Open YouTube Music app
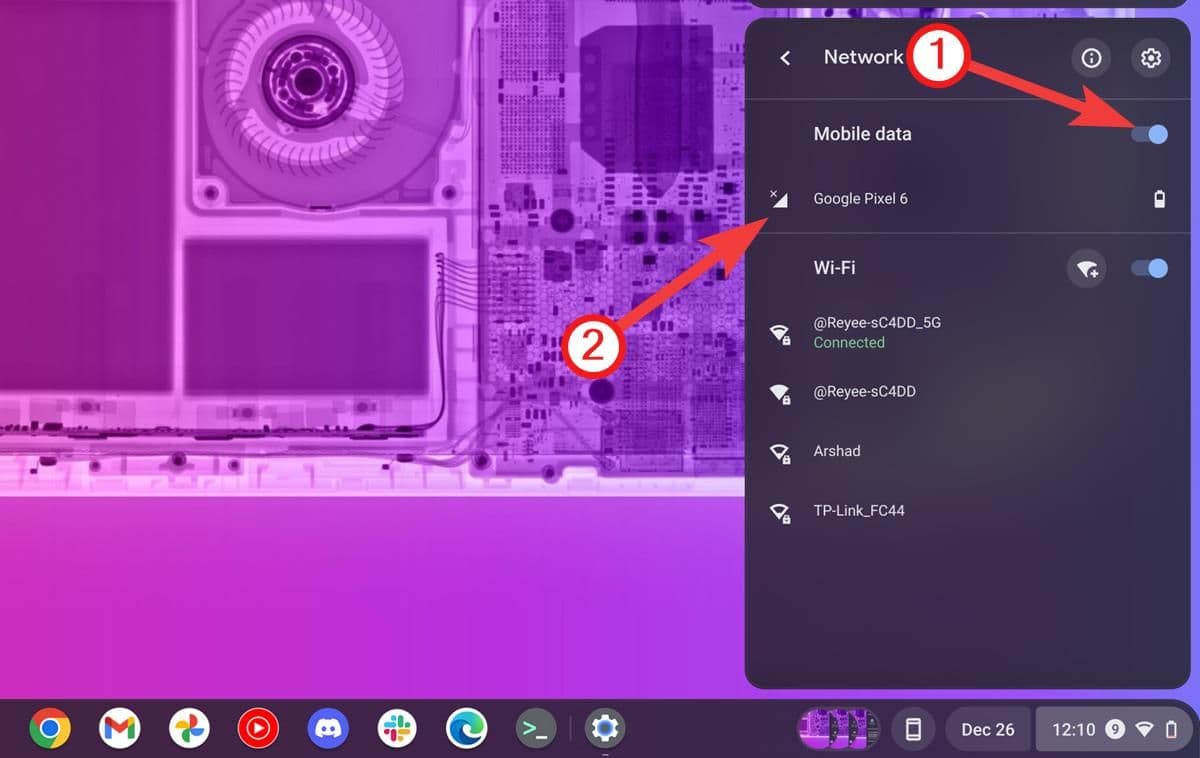The image size is (1200, 758). click(258, 729)
